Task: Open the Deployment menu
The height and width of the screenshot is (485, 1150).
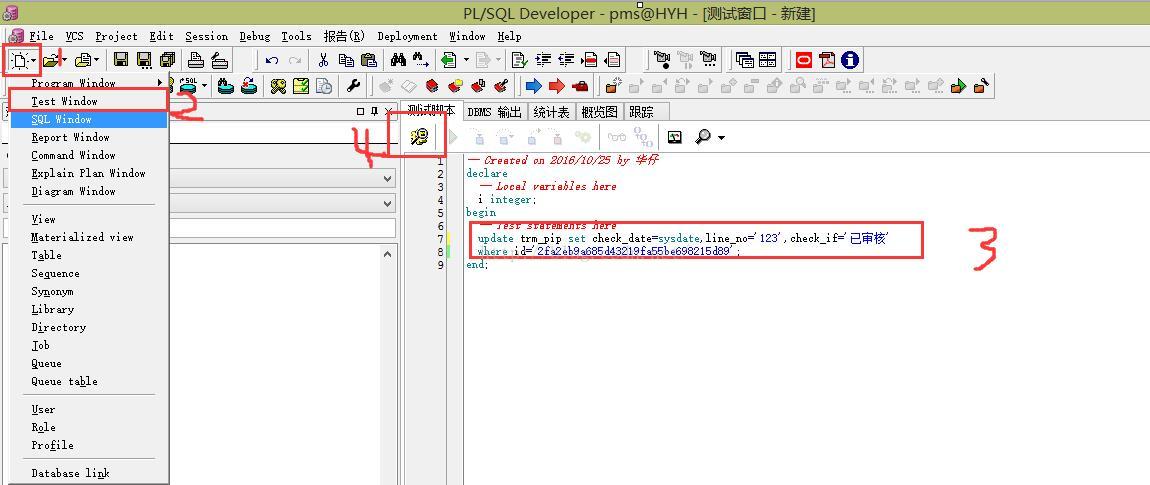Action: click(x=407, y=36)
